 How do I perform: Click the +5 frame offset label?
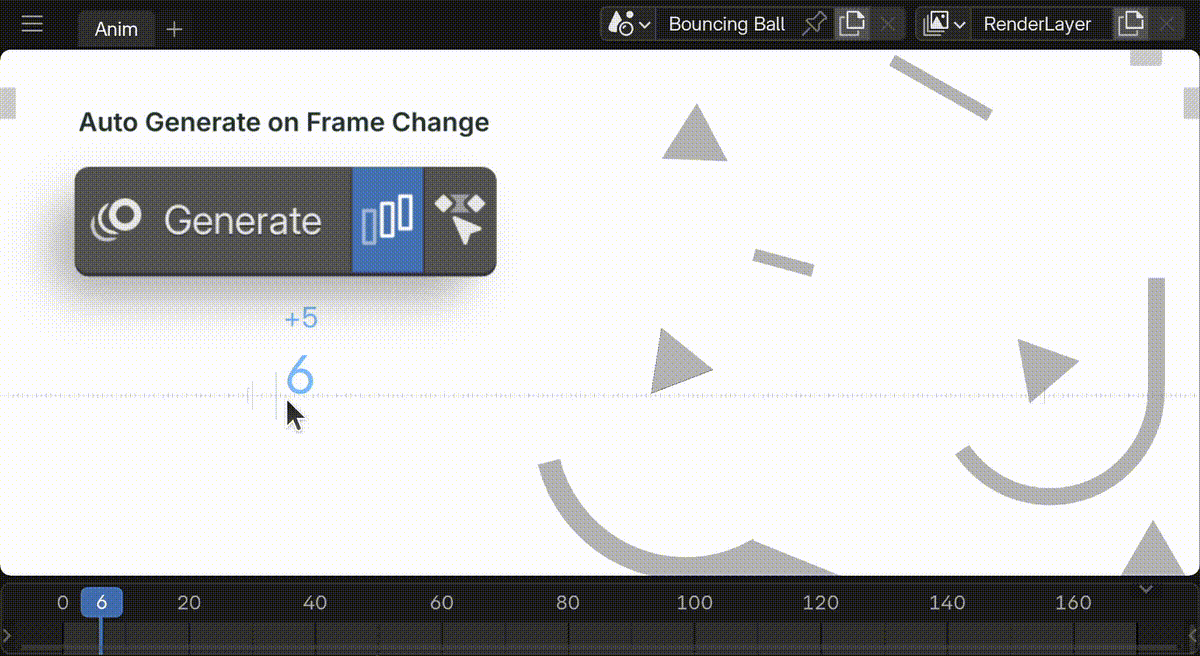(301, 319)
